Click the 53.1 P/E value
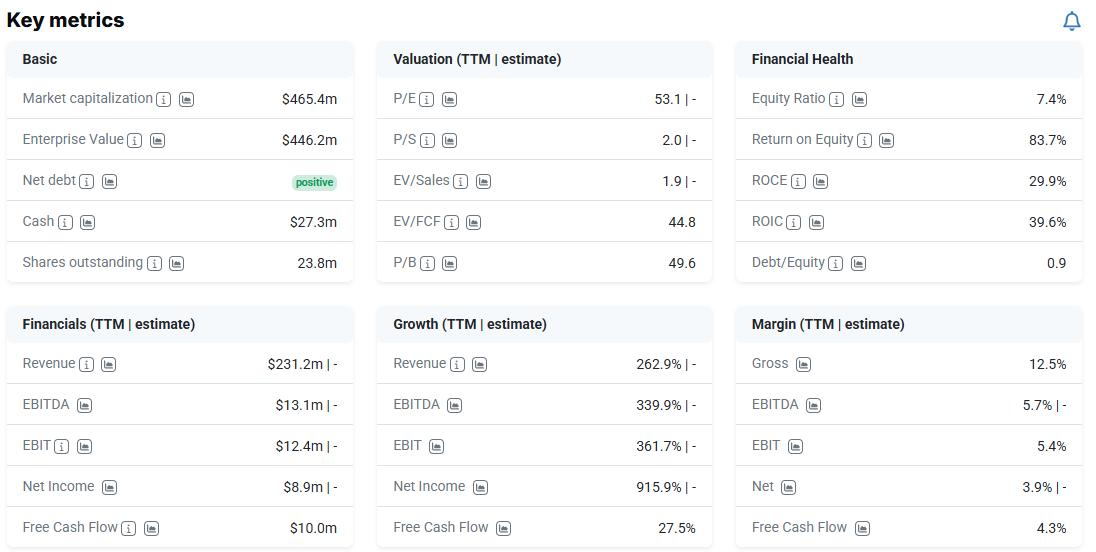 click(x=668, y=99)
